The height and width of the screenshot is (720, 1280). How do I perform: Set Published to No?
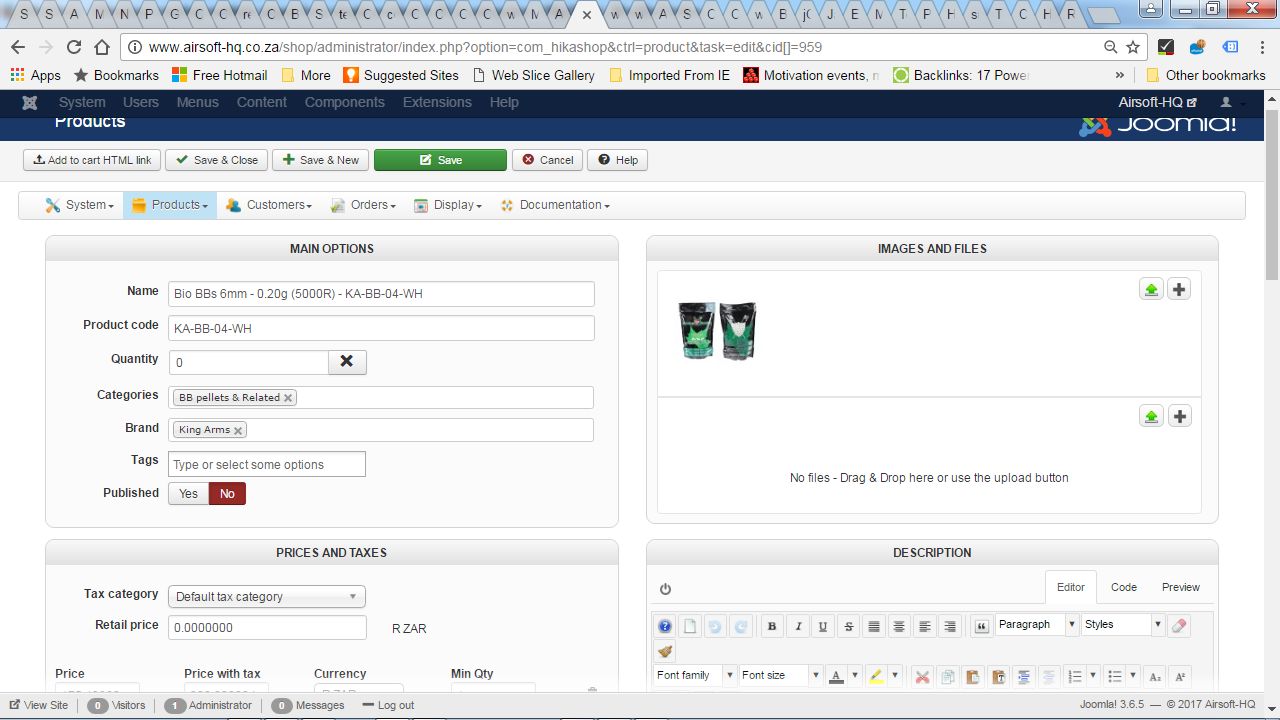[x=227, y=493]
